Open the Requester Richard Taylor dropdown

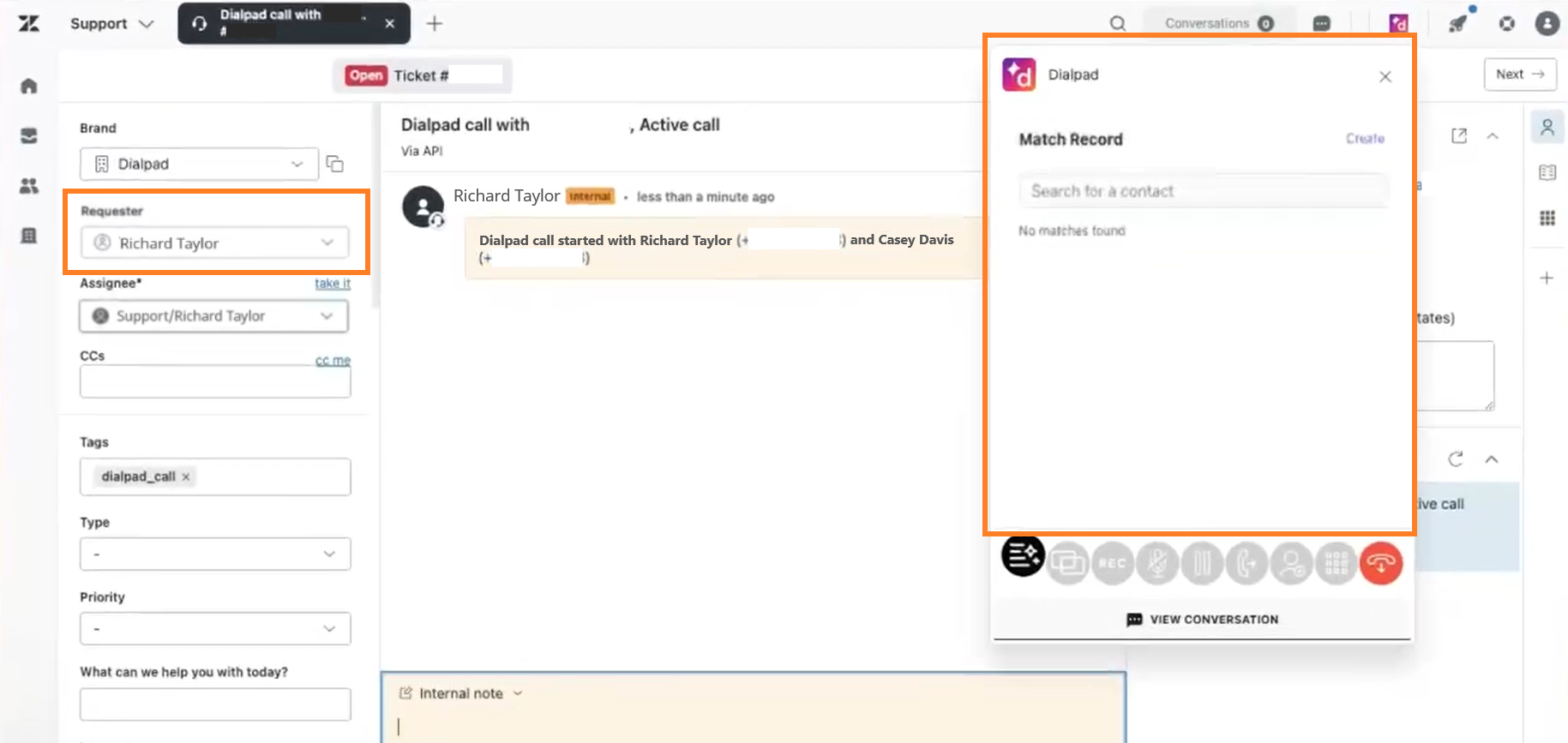pos(214,243)
